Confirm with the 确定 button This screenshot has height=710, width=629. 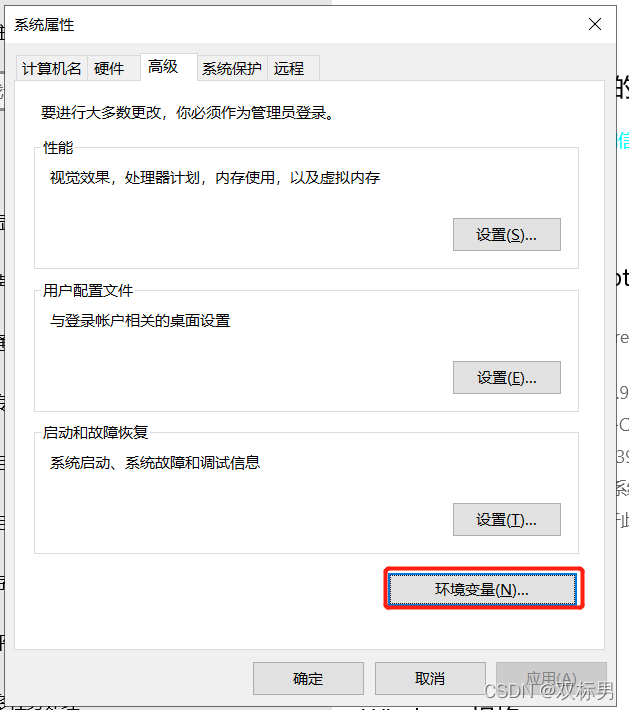pos(308,678)
